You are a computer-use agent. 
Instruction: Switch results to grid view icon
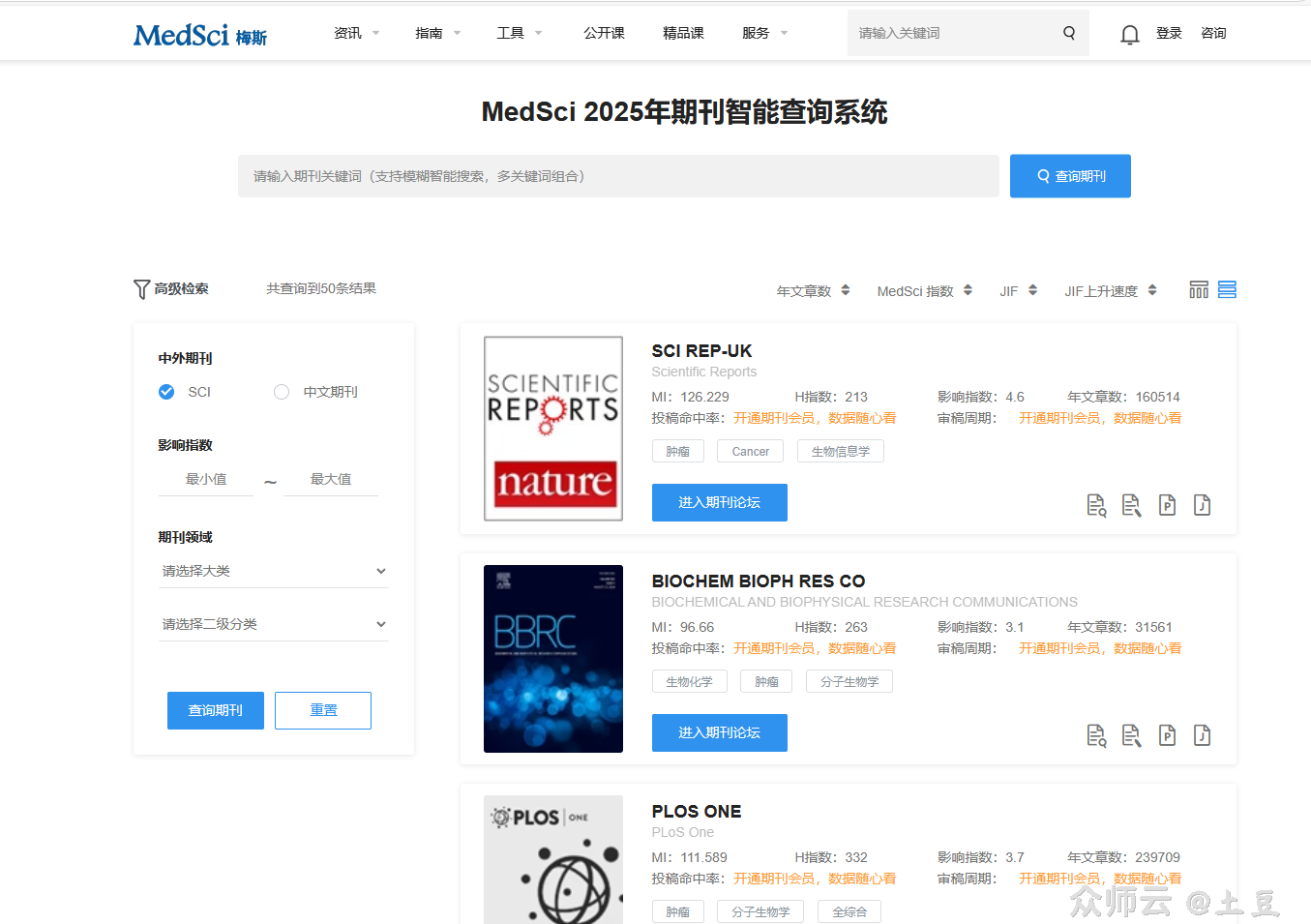1199,288
